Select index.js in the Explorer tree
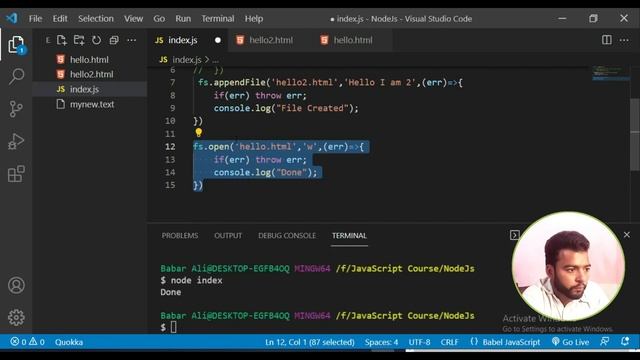 tap(89, 89)
